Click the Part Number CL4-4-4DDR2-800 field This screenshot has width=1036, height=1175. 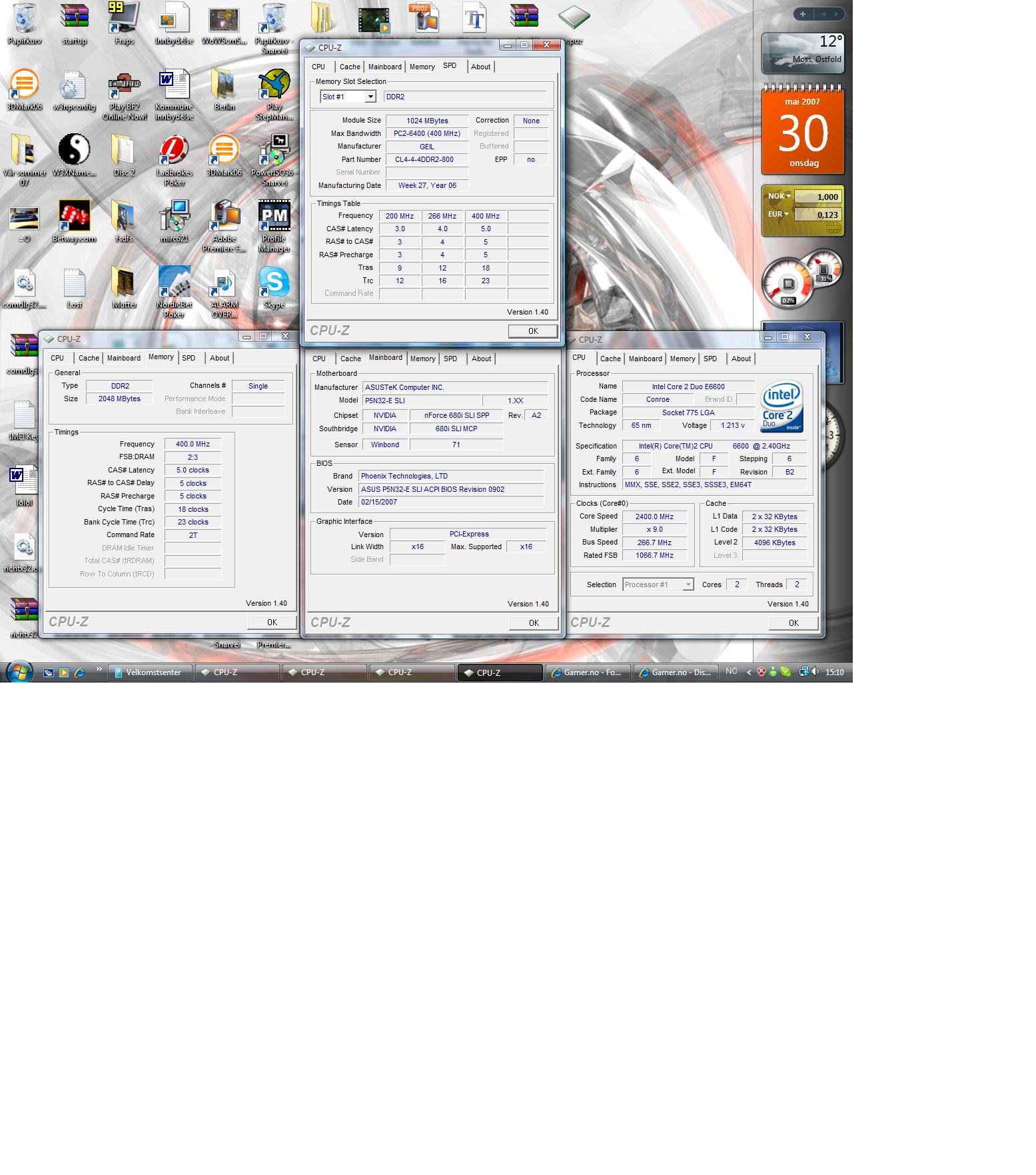click(x=427, y=159)
